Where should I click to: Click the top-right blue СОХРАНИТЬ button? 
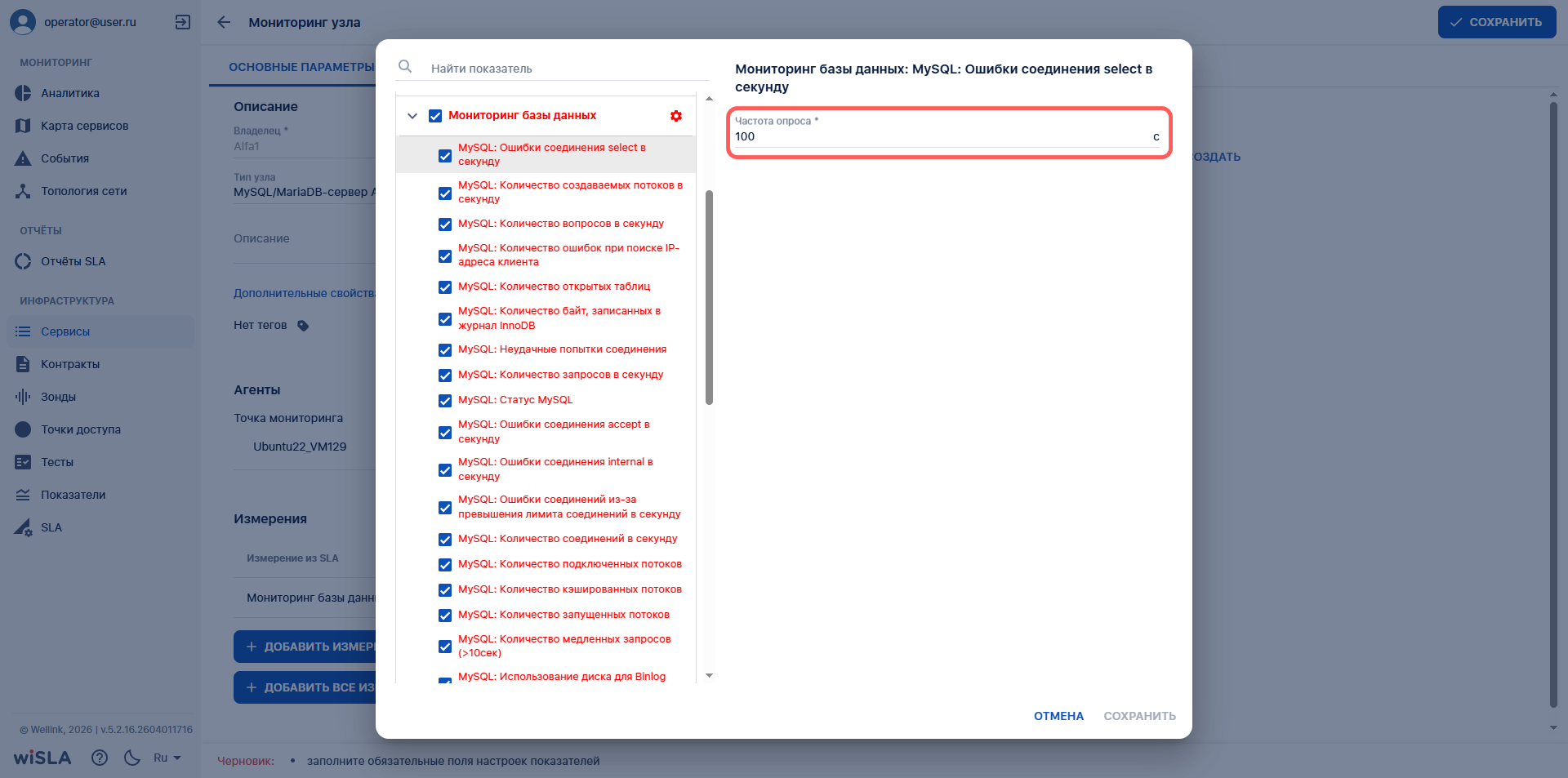1497,22
